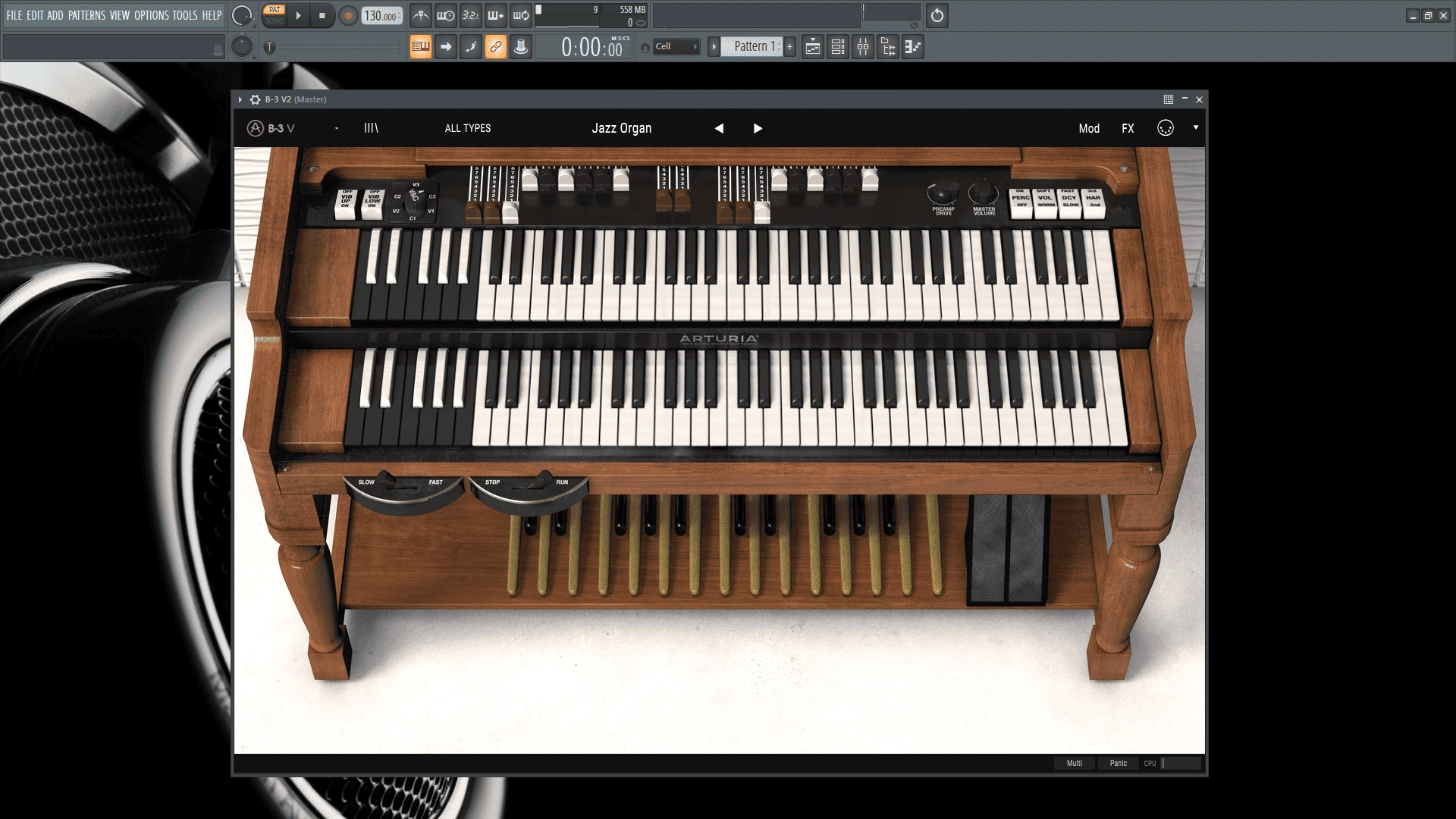Open pattern menu arrow left of Pattern 1
This screenshot has height=819, width=1456.
(714, 47)
